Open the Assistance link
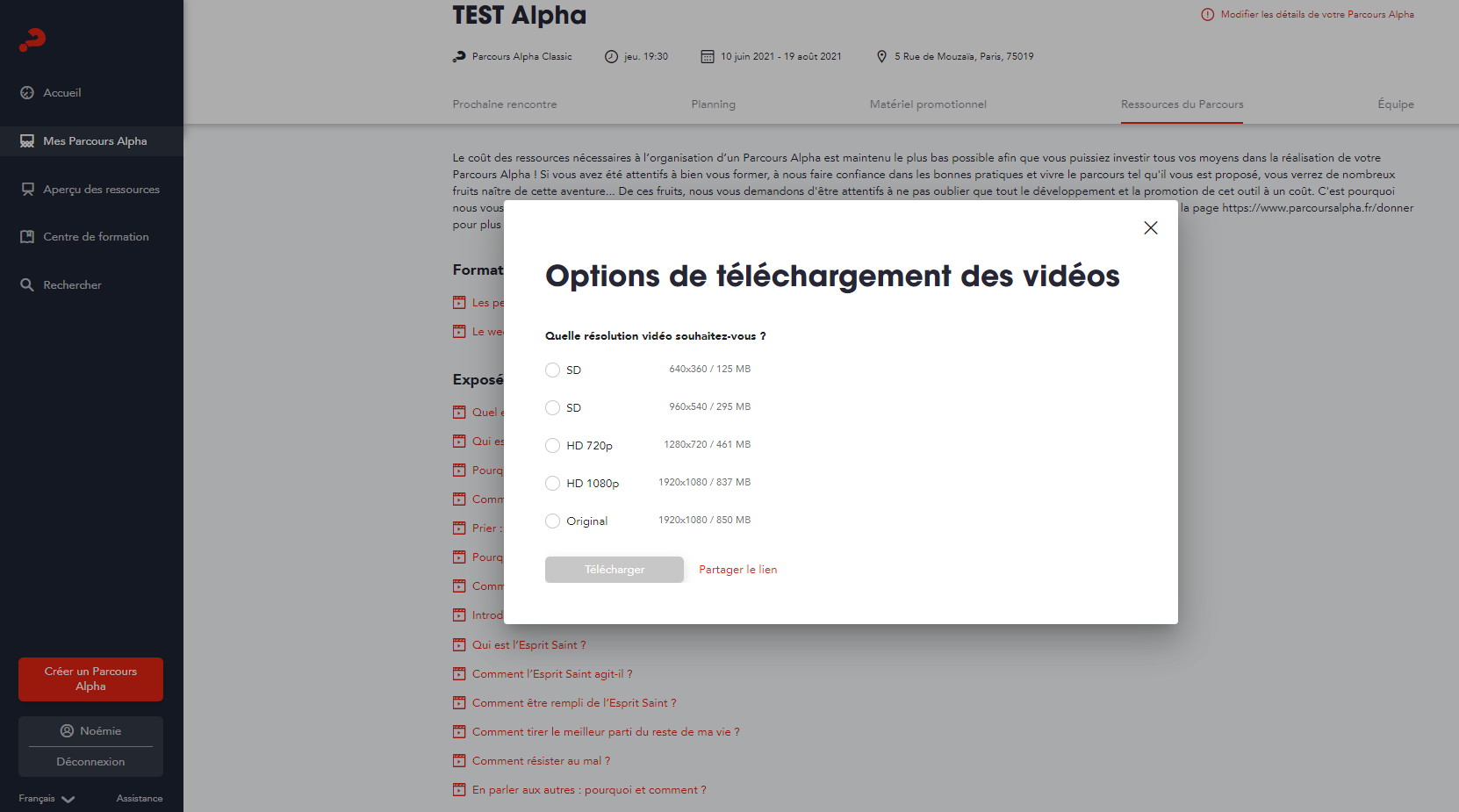This screenshot has width=1459, height=812. click(140, 799)
